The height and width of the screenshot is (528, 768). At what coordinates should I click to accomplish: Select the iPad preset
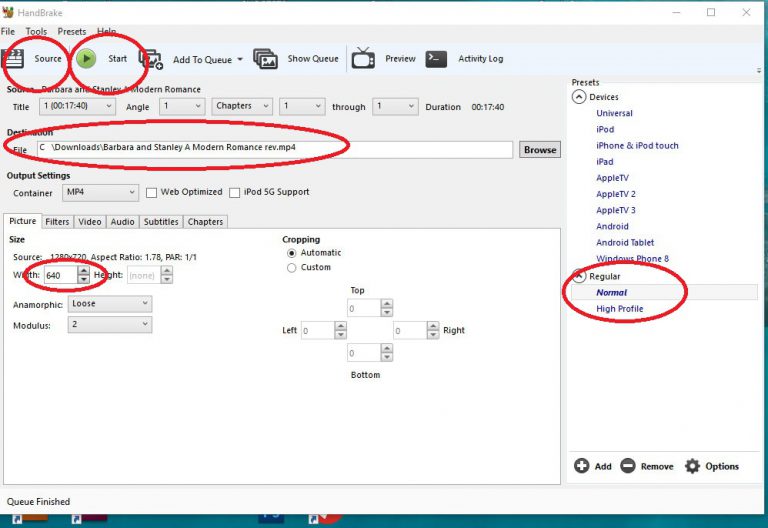pyautogui.click(x=604, y=162)
